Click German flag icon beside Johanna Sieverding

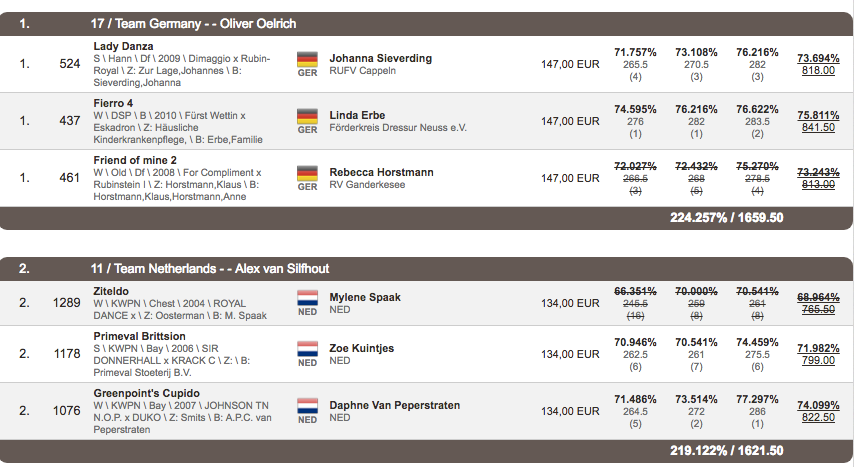coord(307,59)
